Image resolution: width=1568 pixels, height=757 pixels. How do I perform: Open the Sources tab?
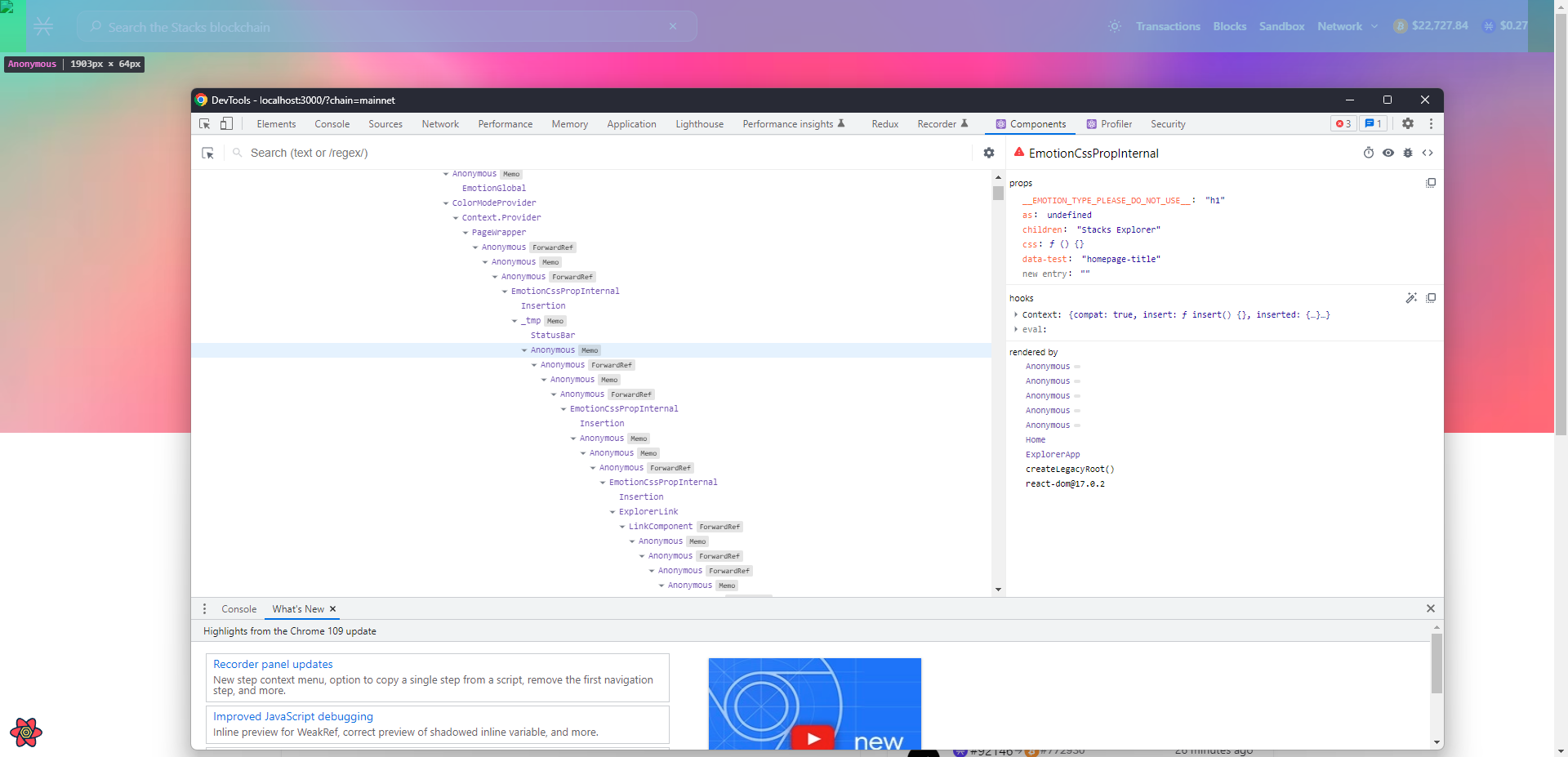click(x=385, y=124)
